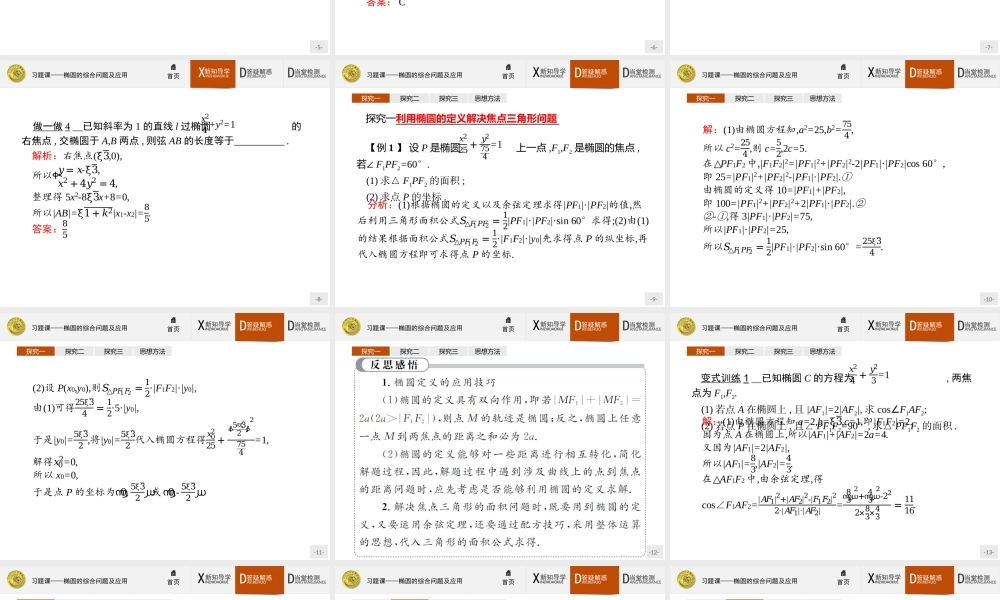Open the 首页 home icon on slide 9
The height and width of the screenshot is (600, 1000).
point(508,72)
